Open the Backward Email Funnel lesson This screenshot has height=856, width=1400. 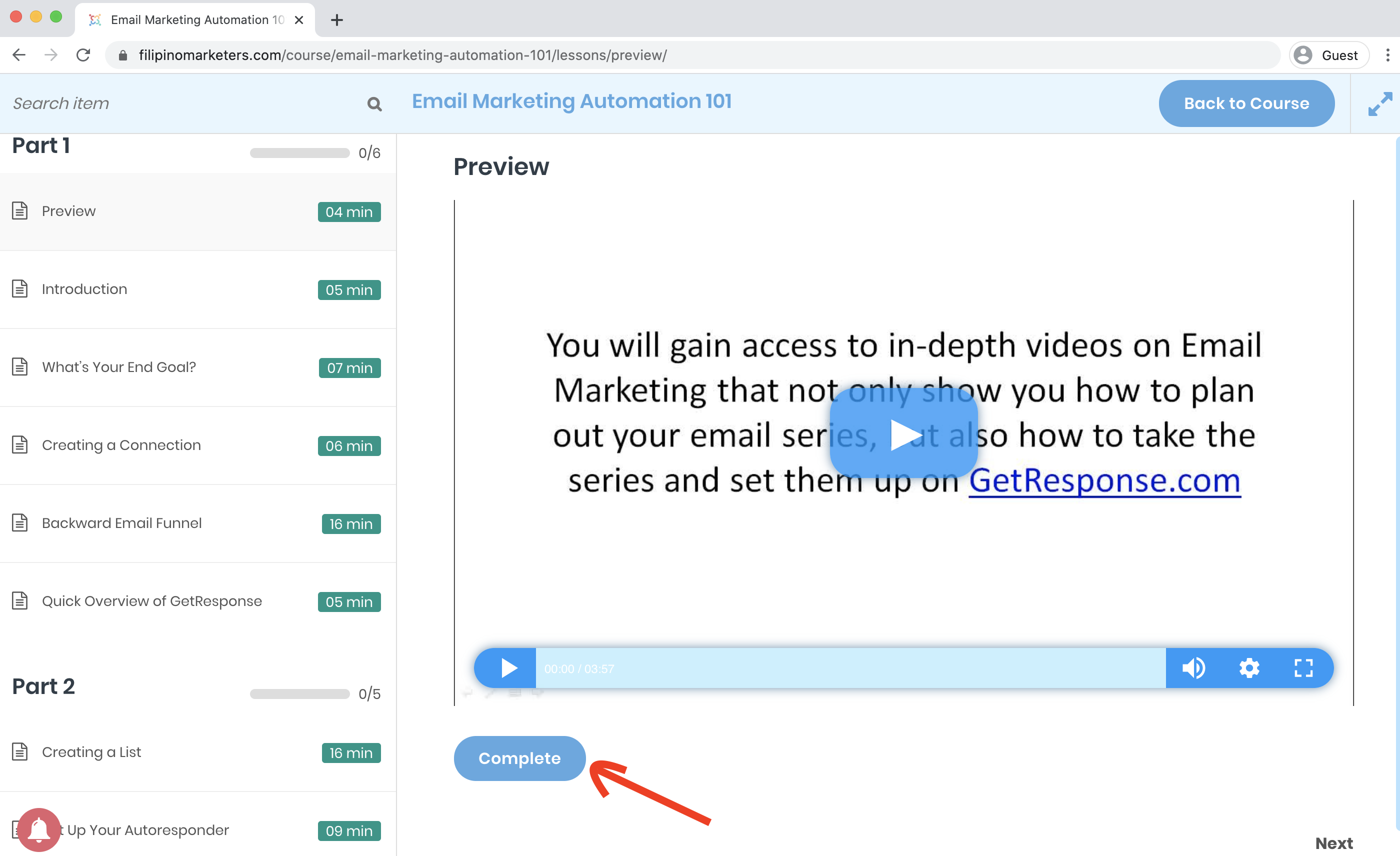click(x=197, y=523)
